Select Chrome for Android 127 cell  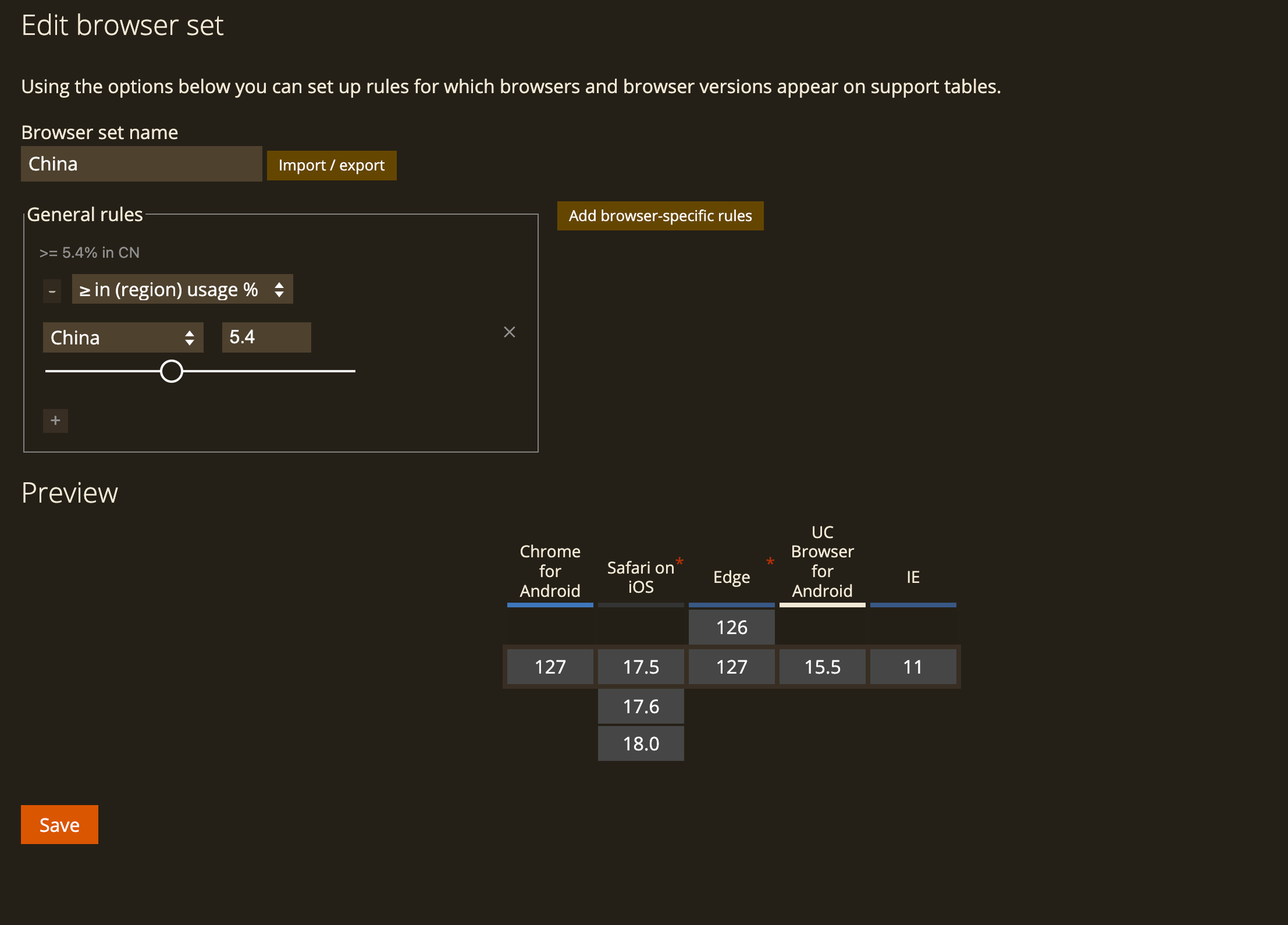pyautogui.click(x=550, y=667)
